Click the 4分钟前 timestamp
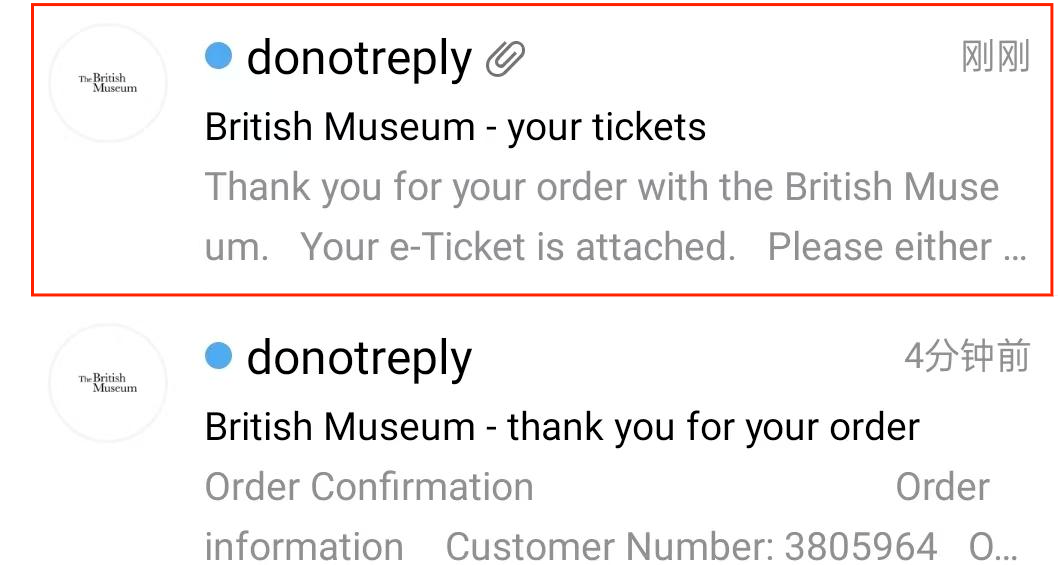Screen dimensions: 1058x565 (966, 356)
